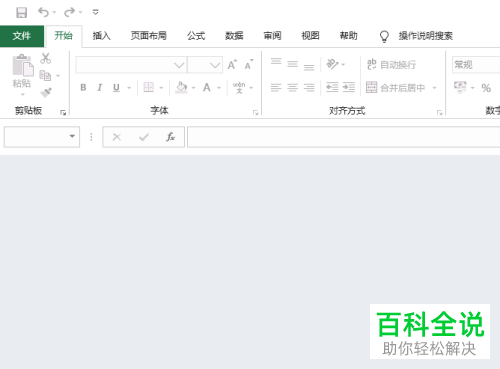
Task: Switch to the 开始 (Home) tab
Action: 63,36
